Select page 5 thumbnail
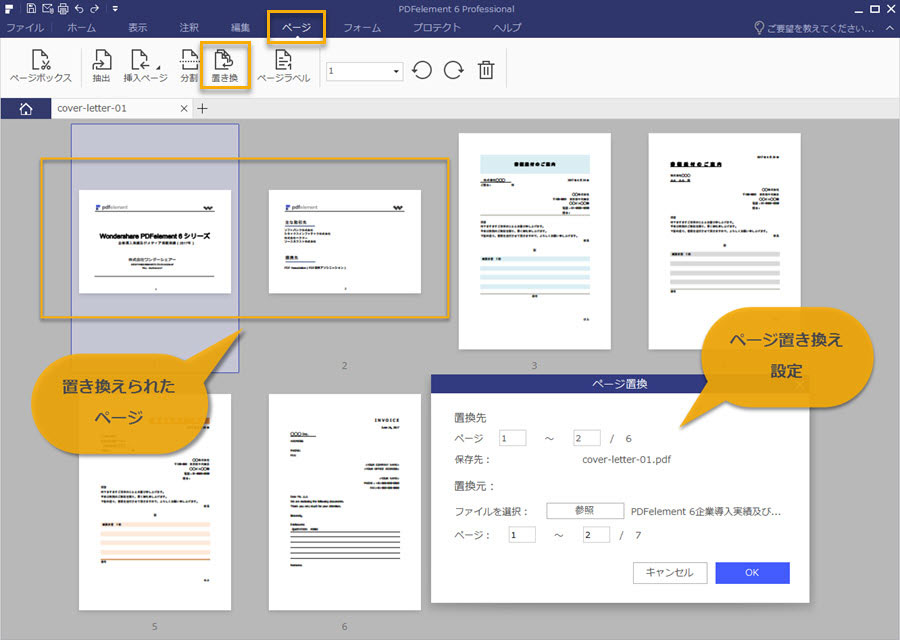This screenshot has height=640, width=900. 155,502
